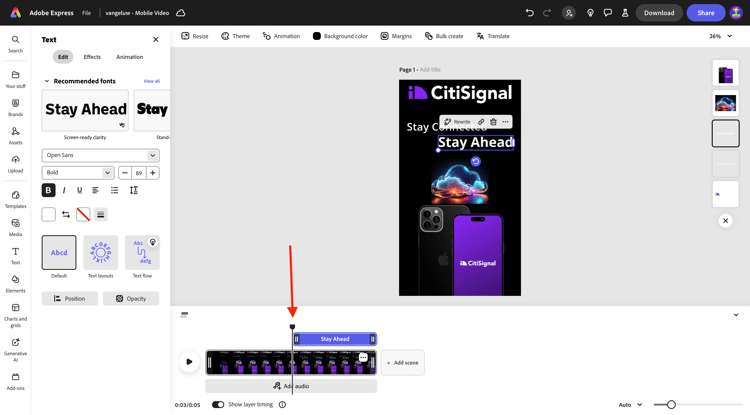Toggle Italic text formatting
750x415 pixels.
click(64, 190)
